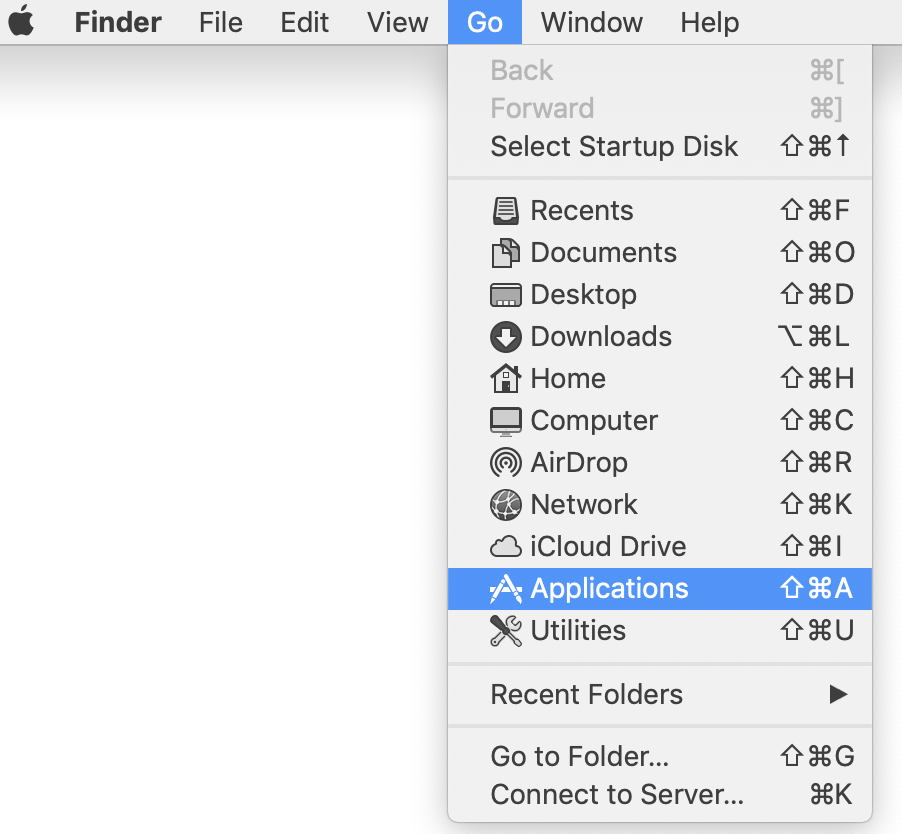
Task: Open the File menu
Action: coord(220,22)
